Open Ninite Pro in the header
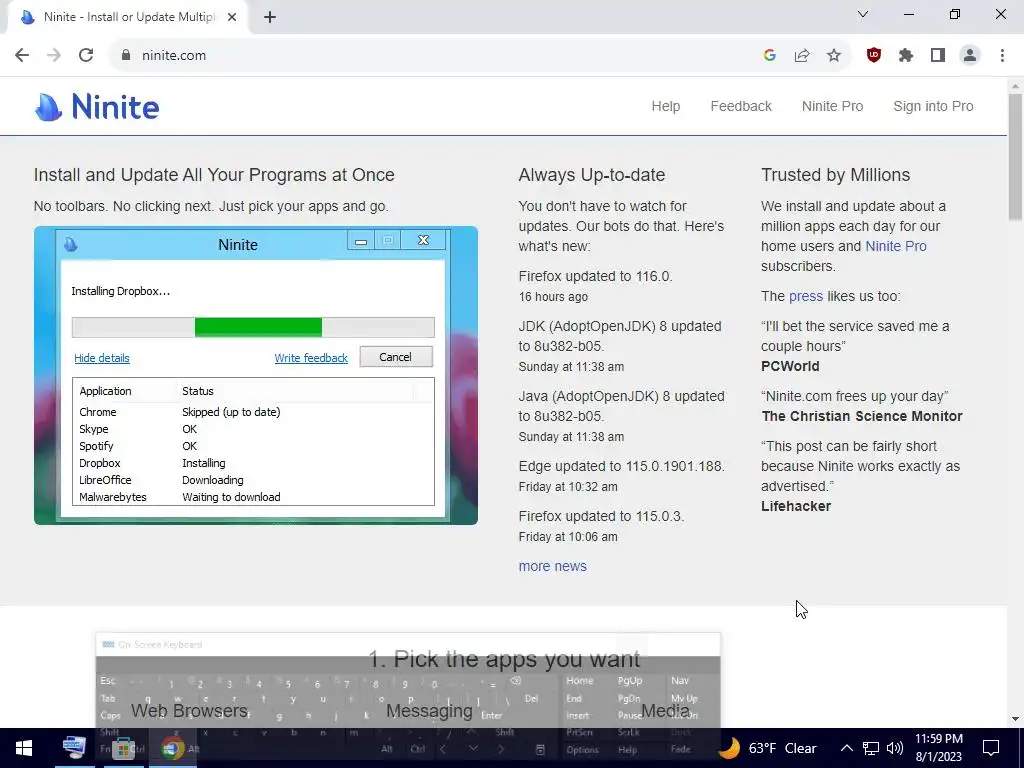Viewport: 1024px width, 768px height. (832, 106)
